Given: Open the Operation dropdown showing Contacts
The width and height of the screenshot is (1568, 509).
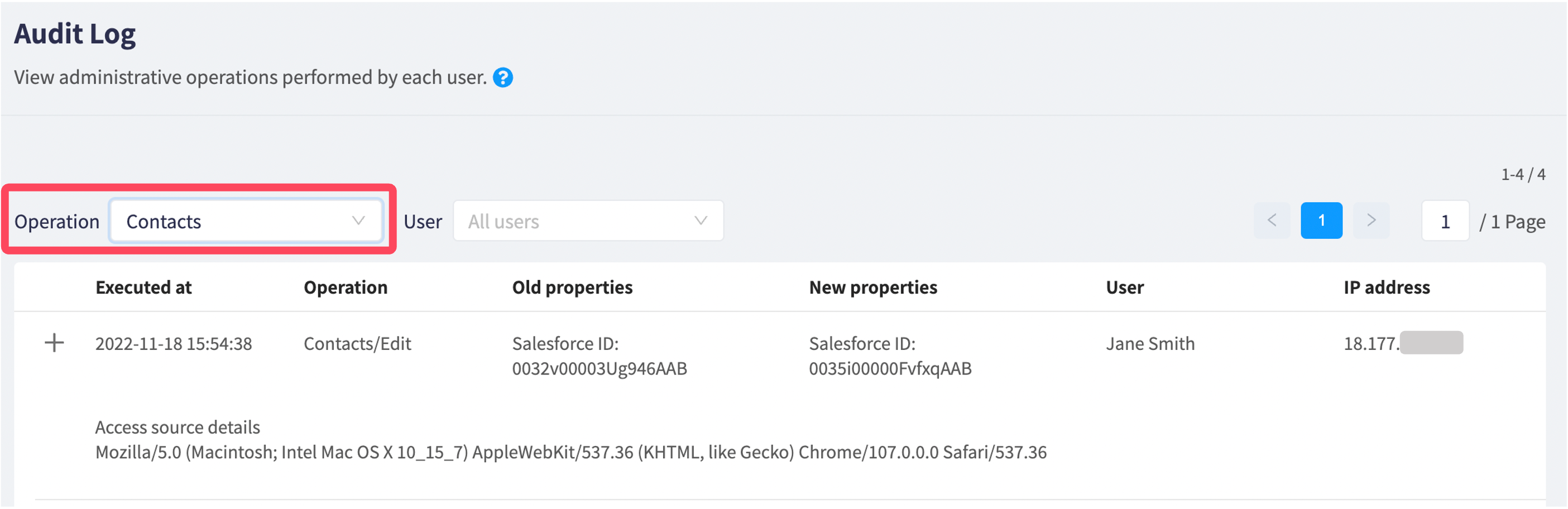Looking at the screenshot, I should coord(246,221).
